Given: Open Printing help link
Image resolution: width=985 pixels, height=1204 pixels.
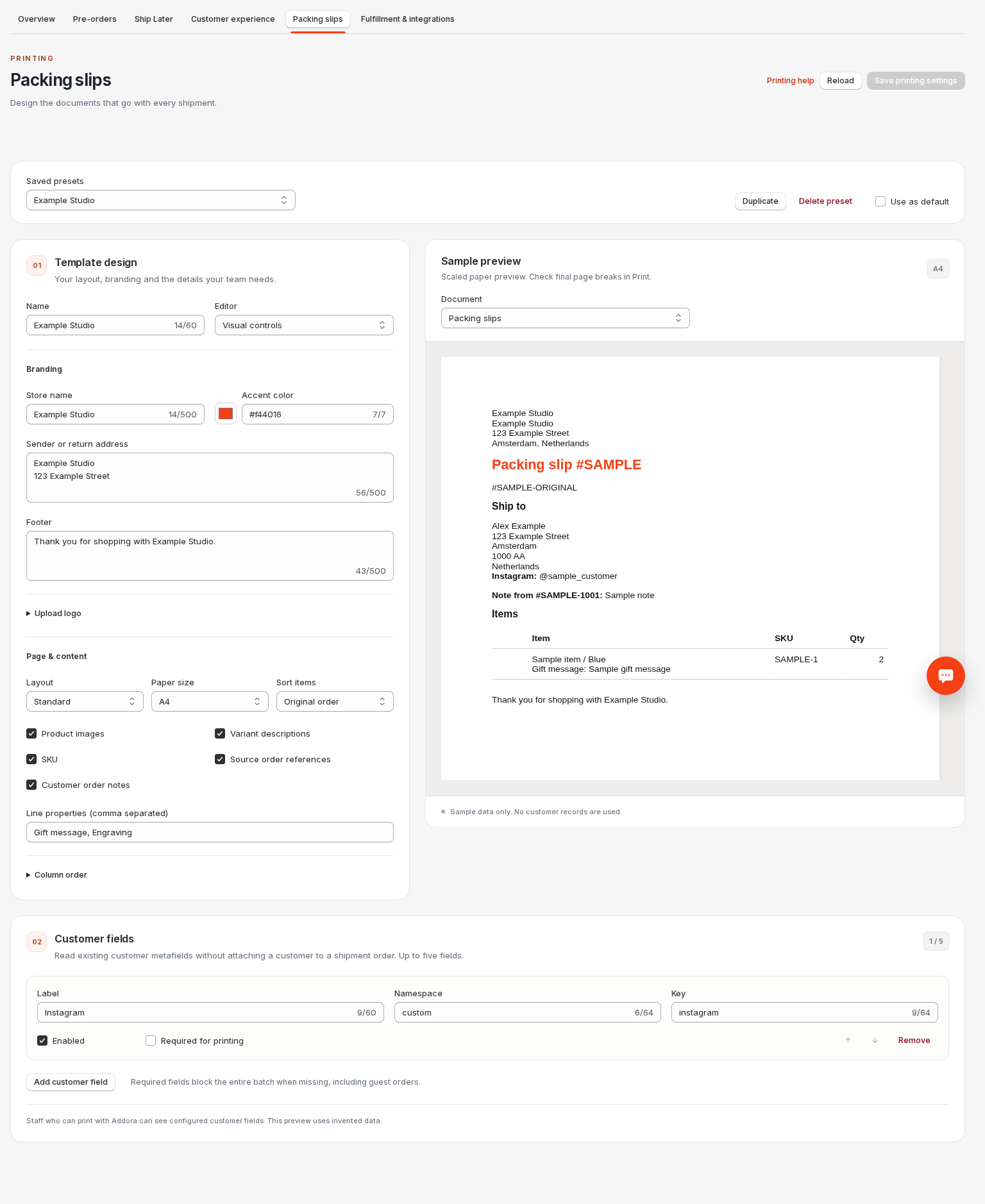Looking at the screenshot, I should [x=790, y=81].
